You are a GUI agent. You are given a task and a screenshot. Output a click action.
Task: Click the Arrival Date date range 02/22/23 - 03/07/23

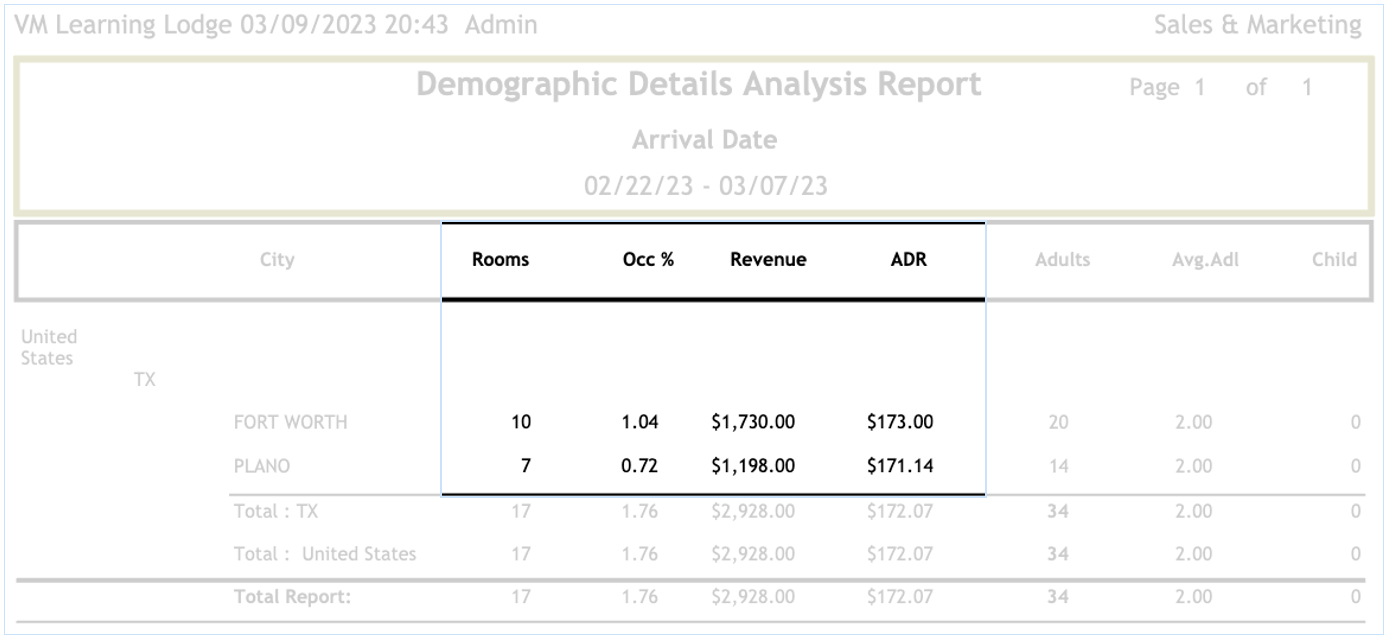[x=705, y=186]
